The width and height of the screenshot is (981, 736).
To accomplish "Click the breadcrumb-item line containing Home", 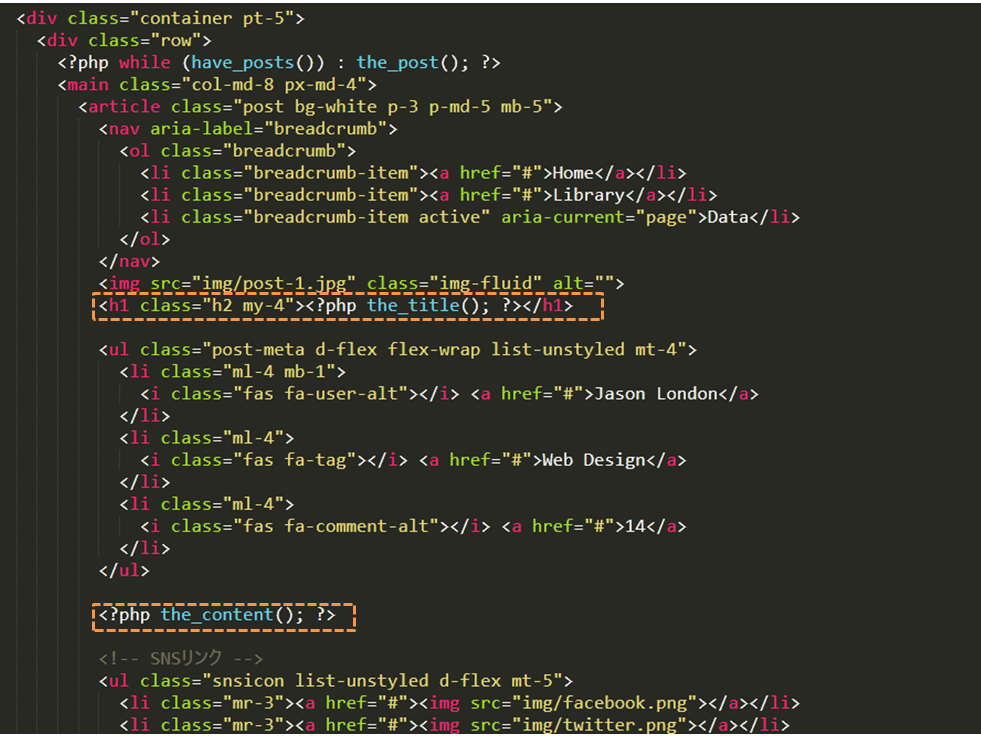I will (413, 173).
